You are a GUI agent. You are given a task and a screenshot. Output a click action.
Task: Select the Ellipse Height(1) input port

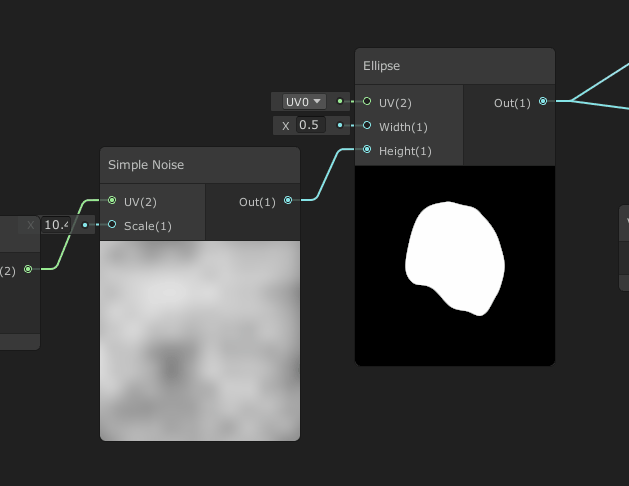367,150
